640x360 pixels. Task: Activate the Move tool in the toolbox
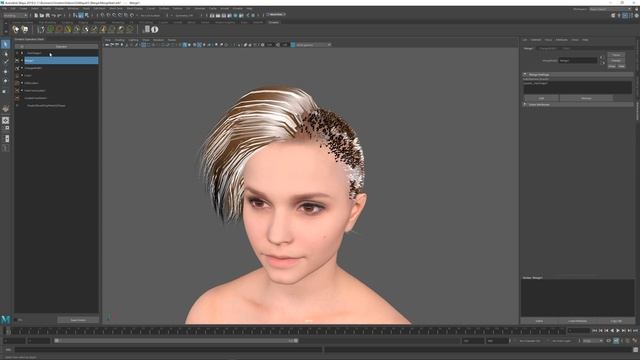point(5,71)
